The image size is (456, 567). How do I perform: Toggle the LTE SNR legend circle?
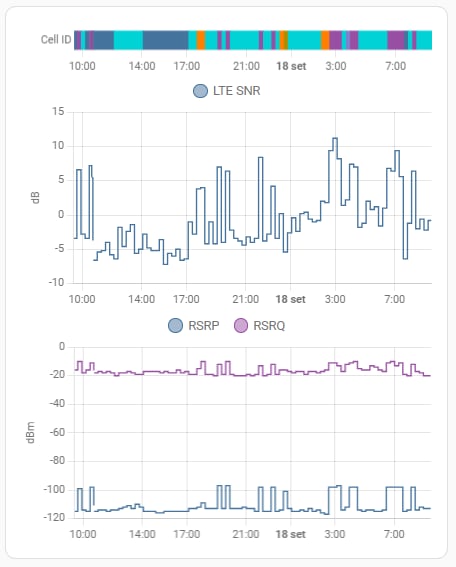tap(200, 91)
